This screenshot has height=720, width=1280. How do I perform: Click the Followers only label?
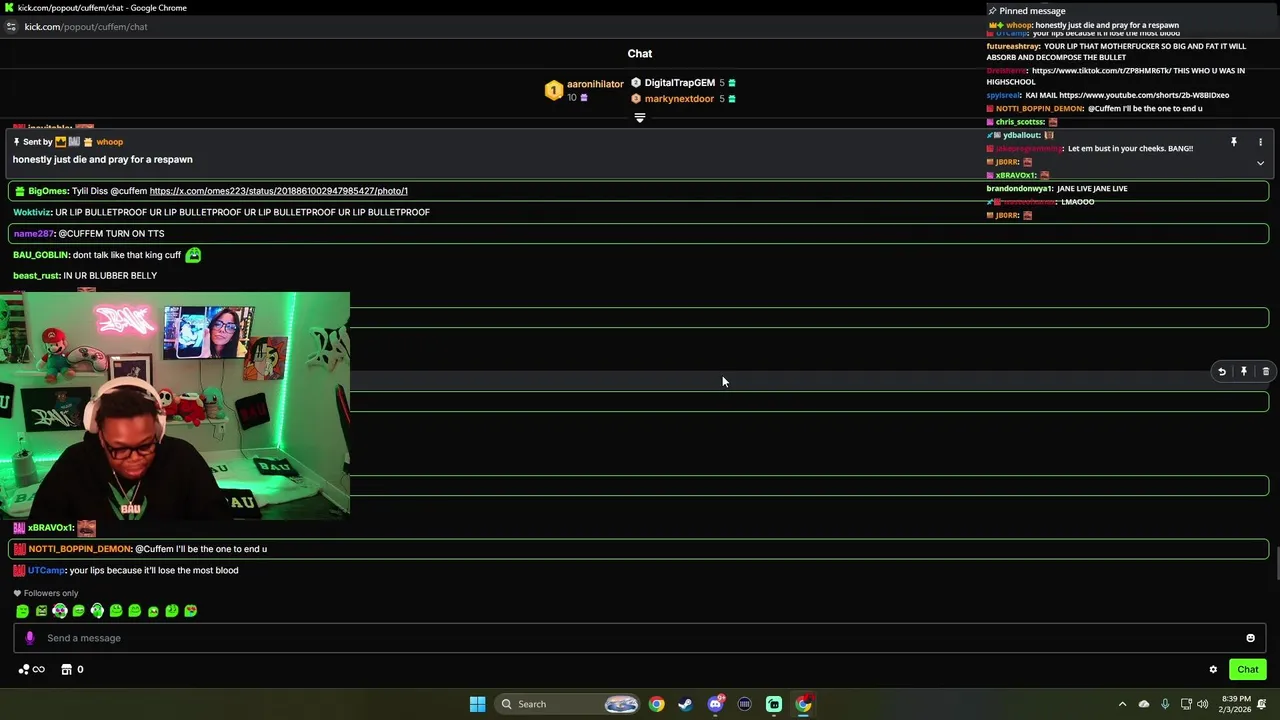[50, 593]
